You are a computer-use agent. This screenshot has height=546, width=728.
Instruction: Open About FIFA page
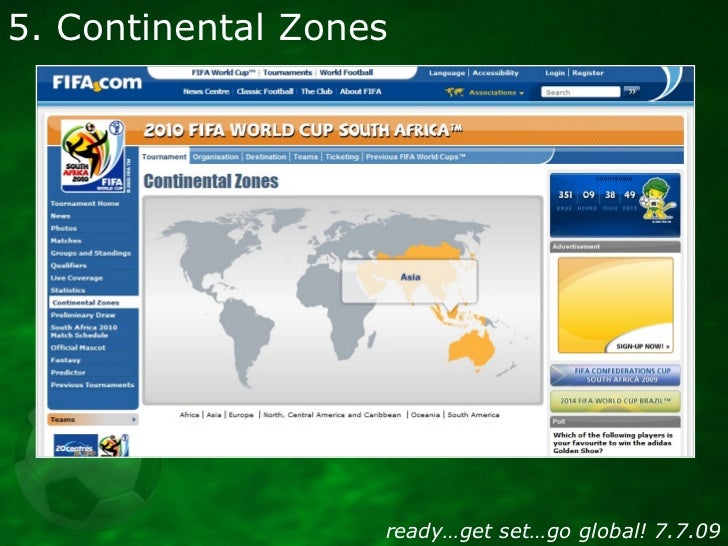[x=360, y=91]
